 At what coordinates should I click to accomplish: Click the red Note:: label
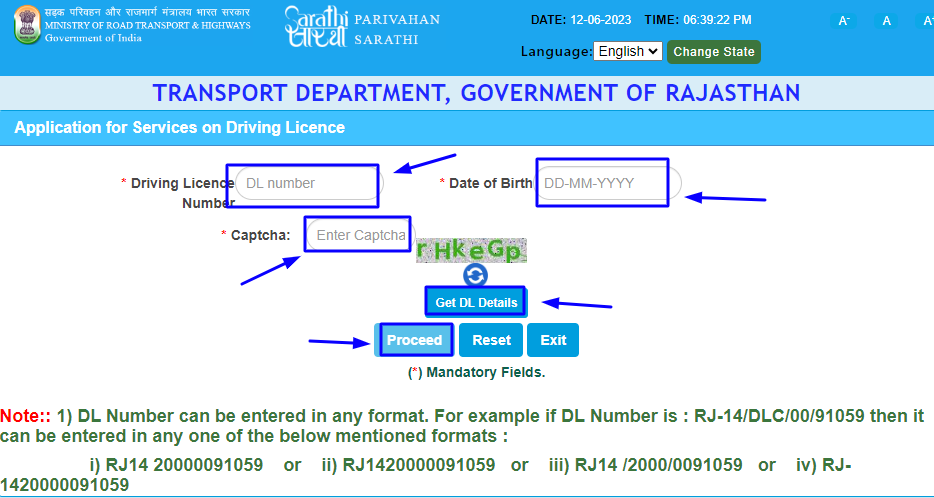coord(26,415)
